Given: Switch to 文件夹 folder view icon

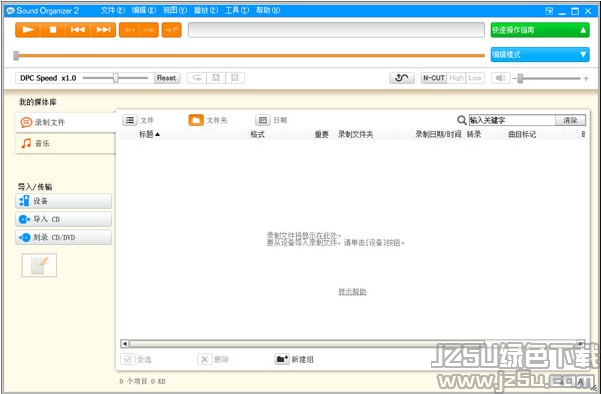Looking at the screenshot, I should coord(196,120).
